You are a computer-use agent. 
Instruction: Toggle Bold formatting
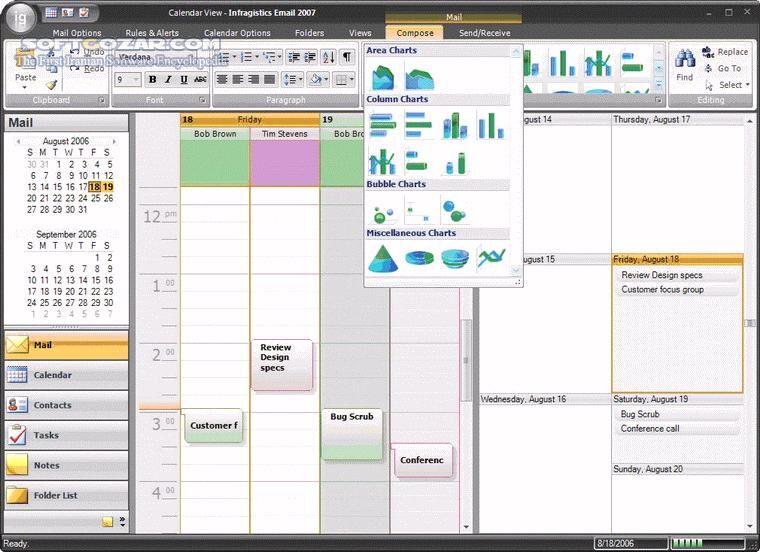point(153,80)
